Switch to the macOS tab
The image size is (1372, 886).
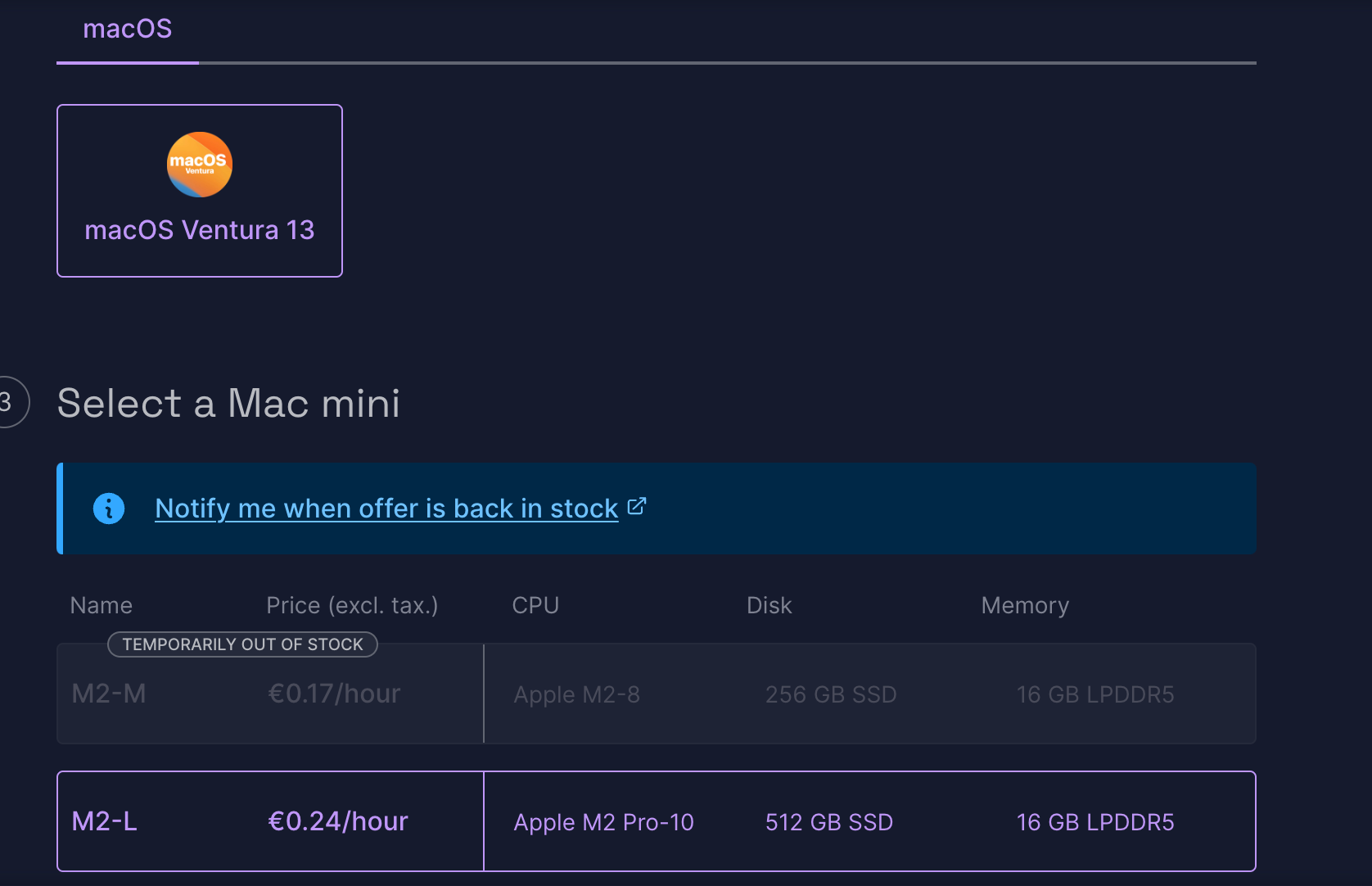(128, 29)
